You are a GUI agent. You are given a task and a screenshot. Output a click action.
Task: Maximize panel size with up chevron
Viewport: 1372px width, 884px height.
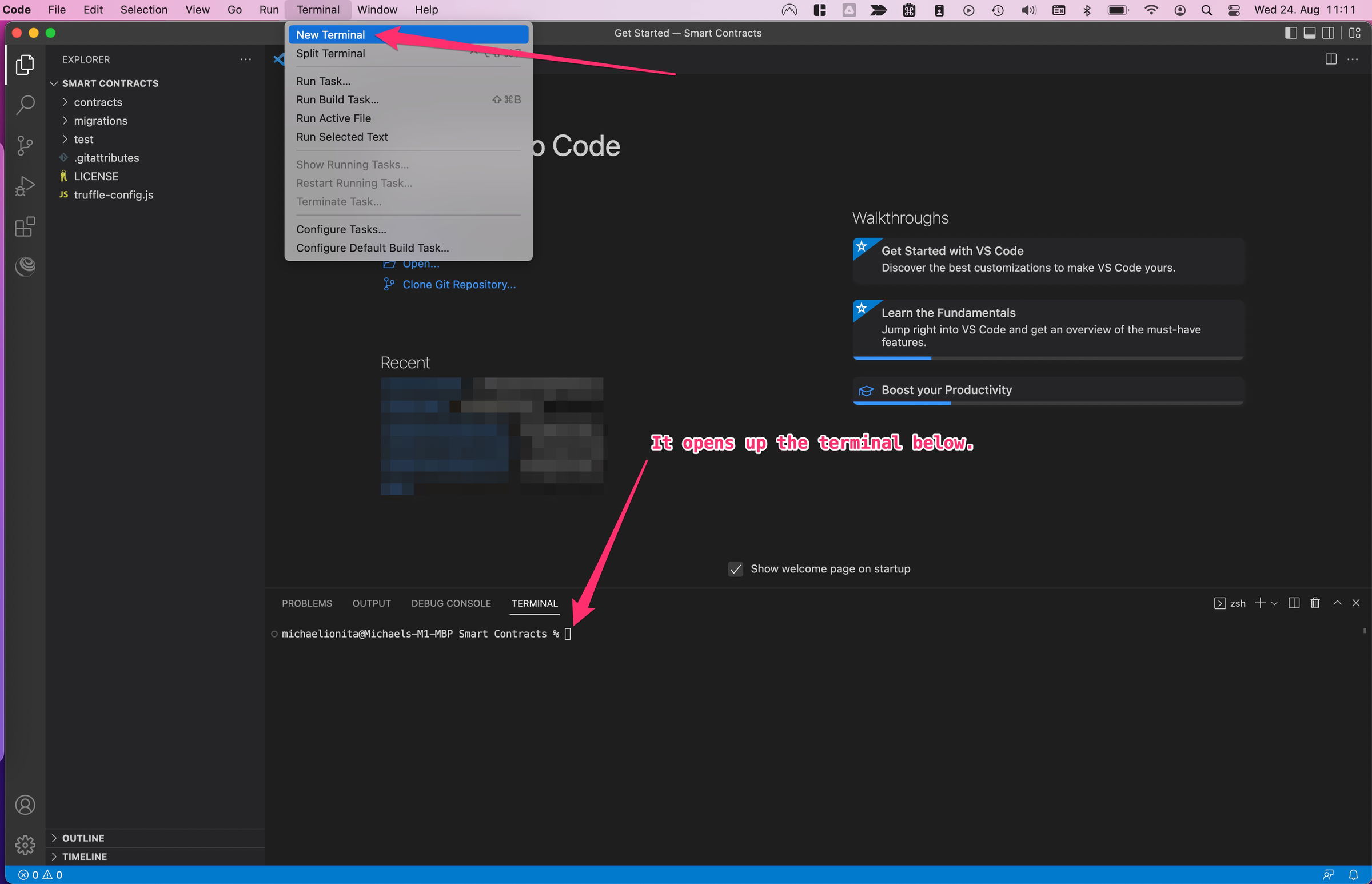coord(1337,603)
